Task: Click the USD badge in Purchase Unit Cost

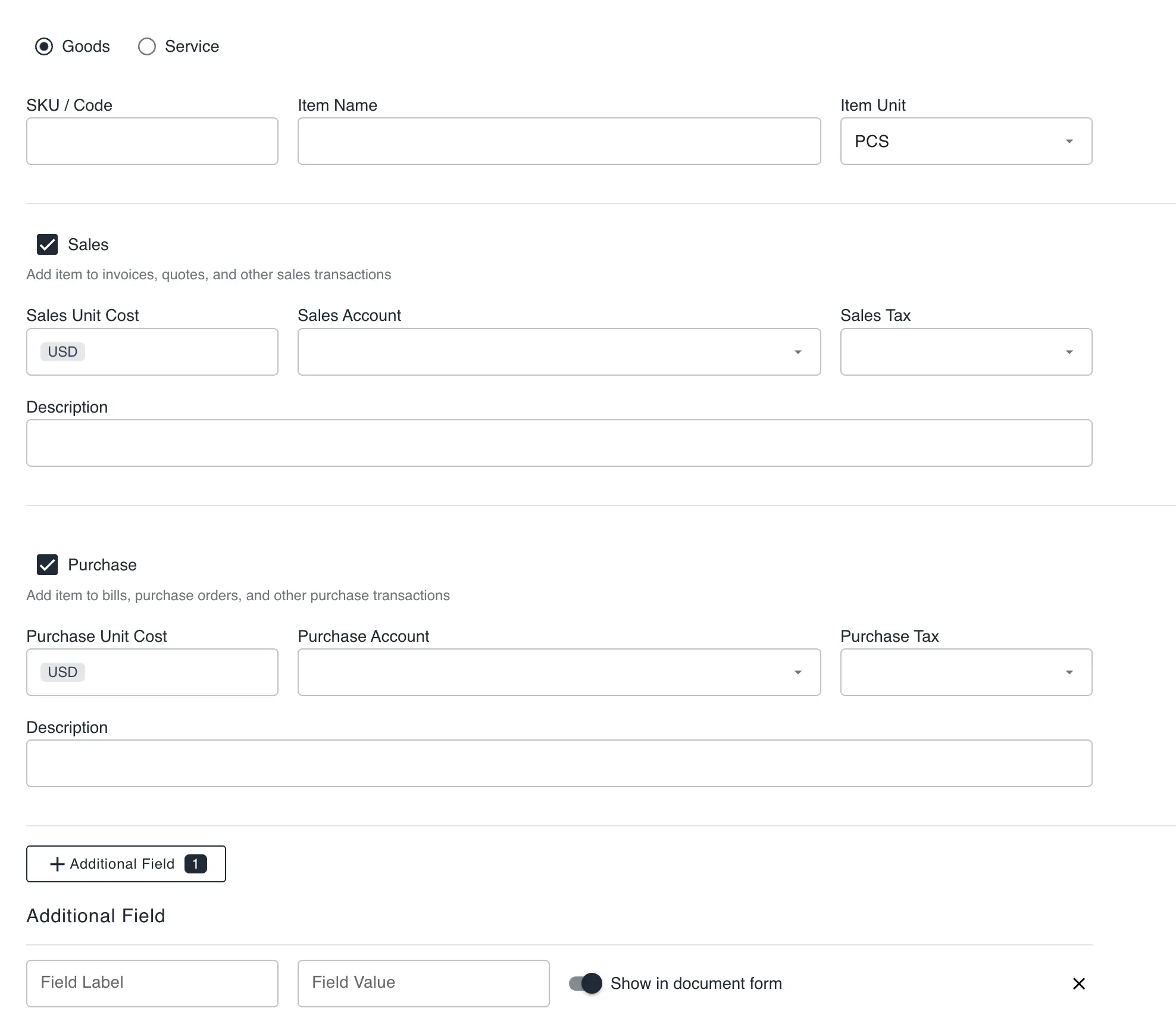Action: click(62, 672)
